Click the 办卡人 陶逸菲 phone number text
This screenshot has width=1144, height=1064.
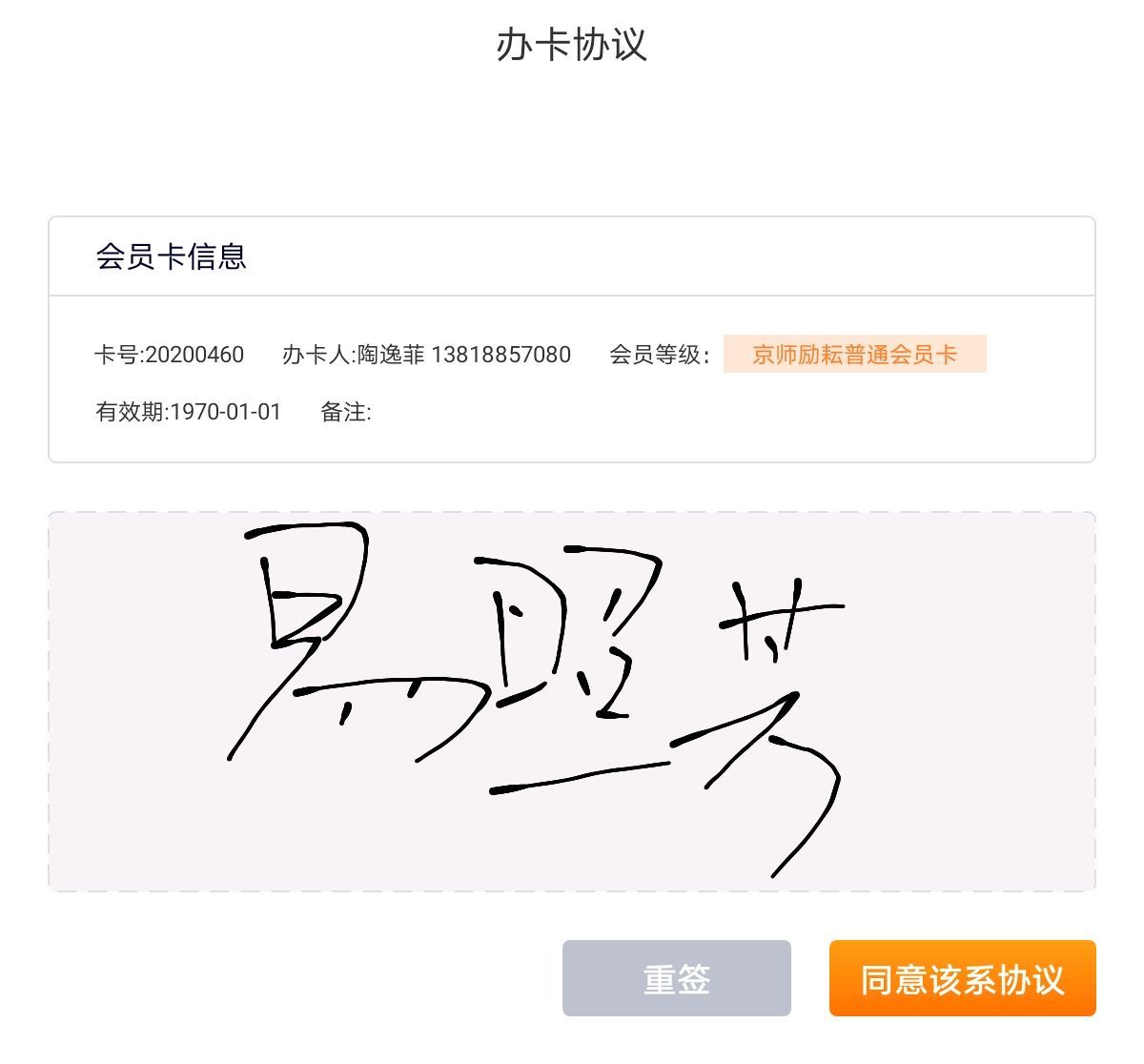click(426, 355)
